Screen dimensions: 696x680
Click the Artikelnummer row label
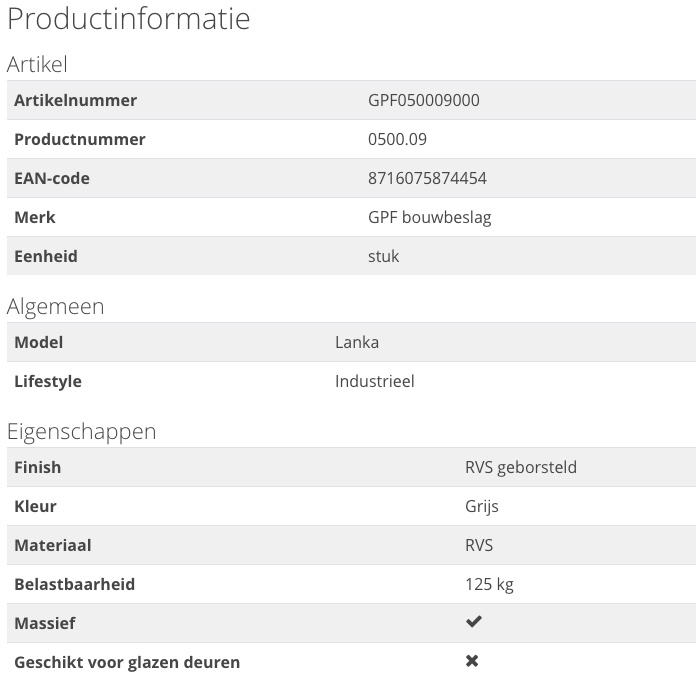point(75,100)
